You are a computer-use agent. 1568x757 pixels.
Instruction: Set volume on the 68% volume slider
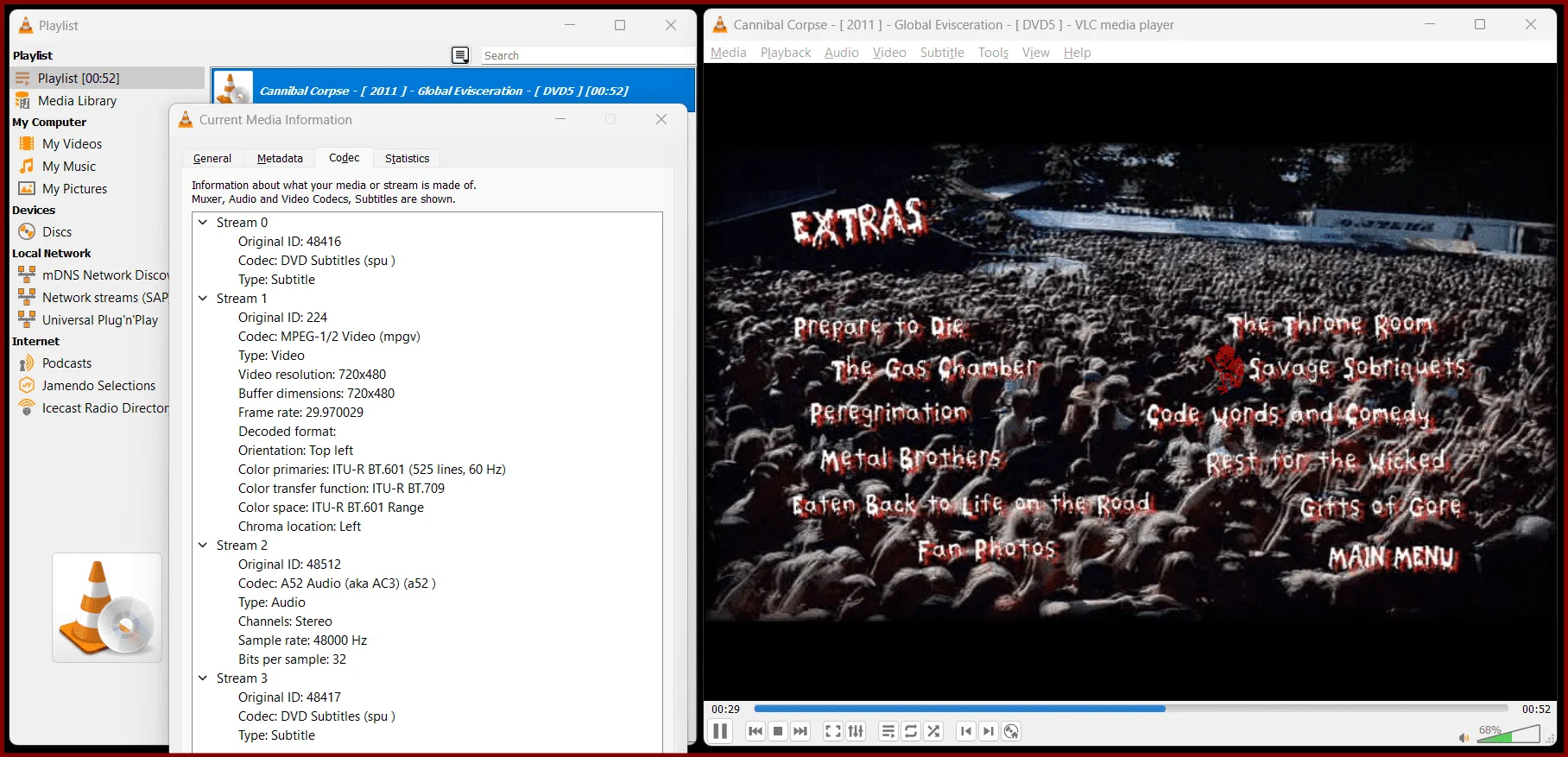[x=1508, y=734]
